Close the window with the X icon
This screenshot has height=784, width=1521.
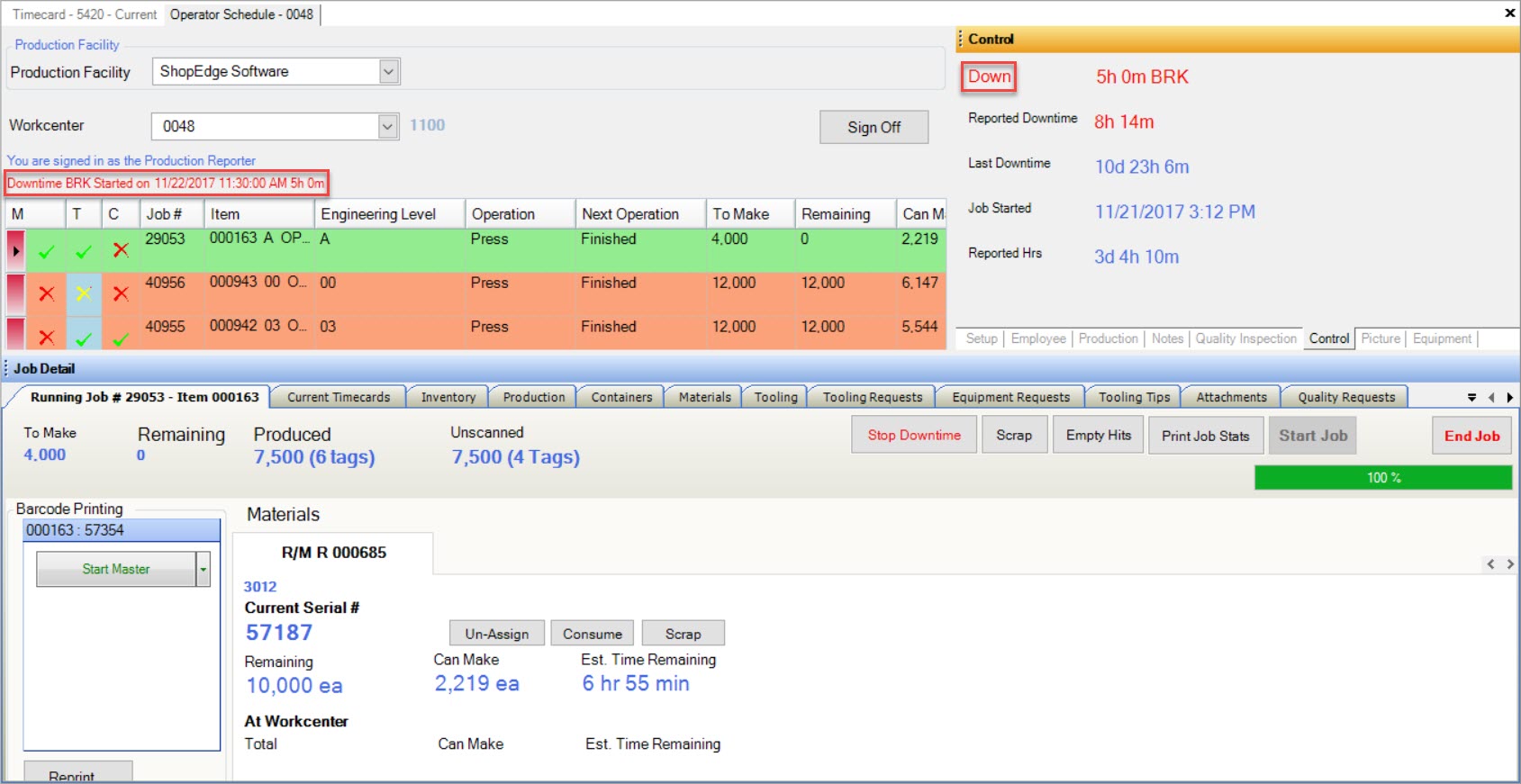click(x=1509, y=13)
